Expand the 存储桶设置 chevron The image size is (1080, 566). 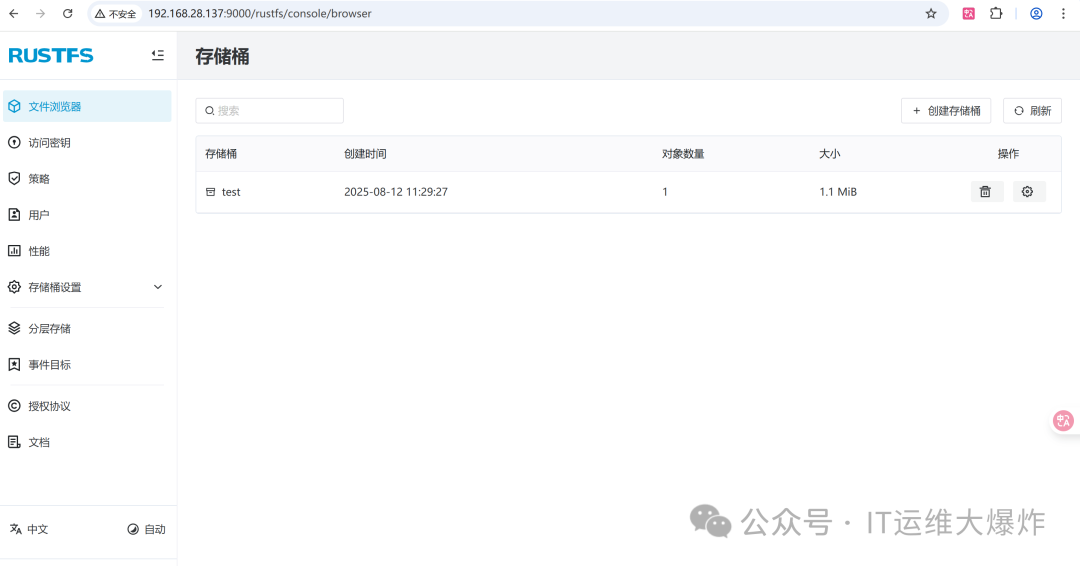[x=158, y=287]
